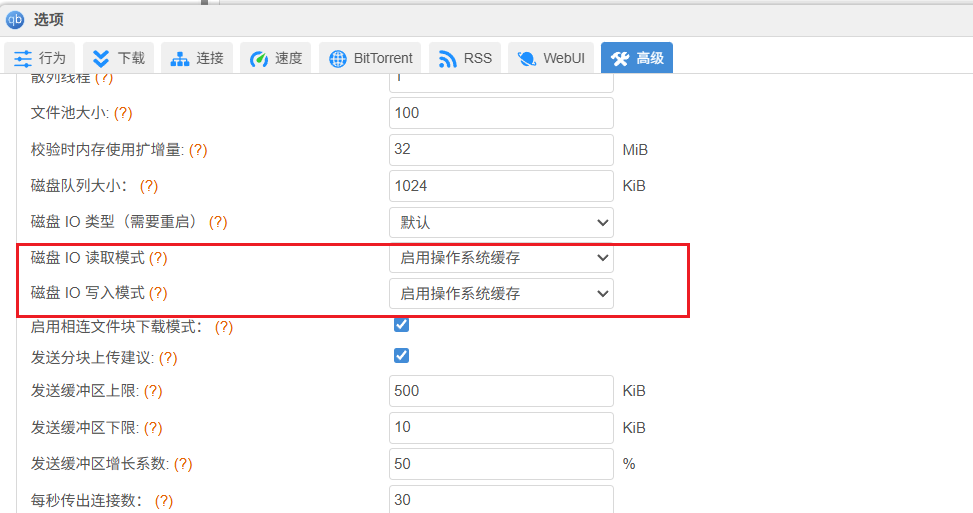The image size is (973, 513).
Task: Click the network icon on 连接 tab
Action: (x=180, y=58)
